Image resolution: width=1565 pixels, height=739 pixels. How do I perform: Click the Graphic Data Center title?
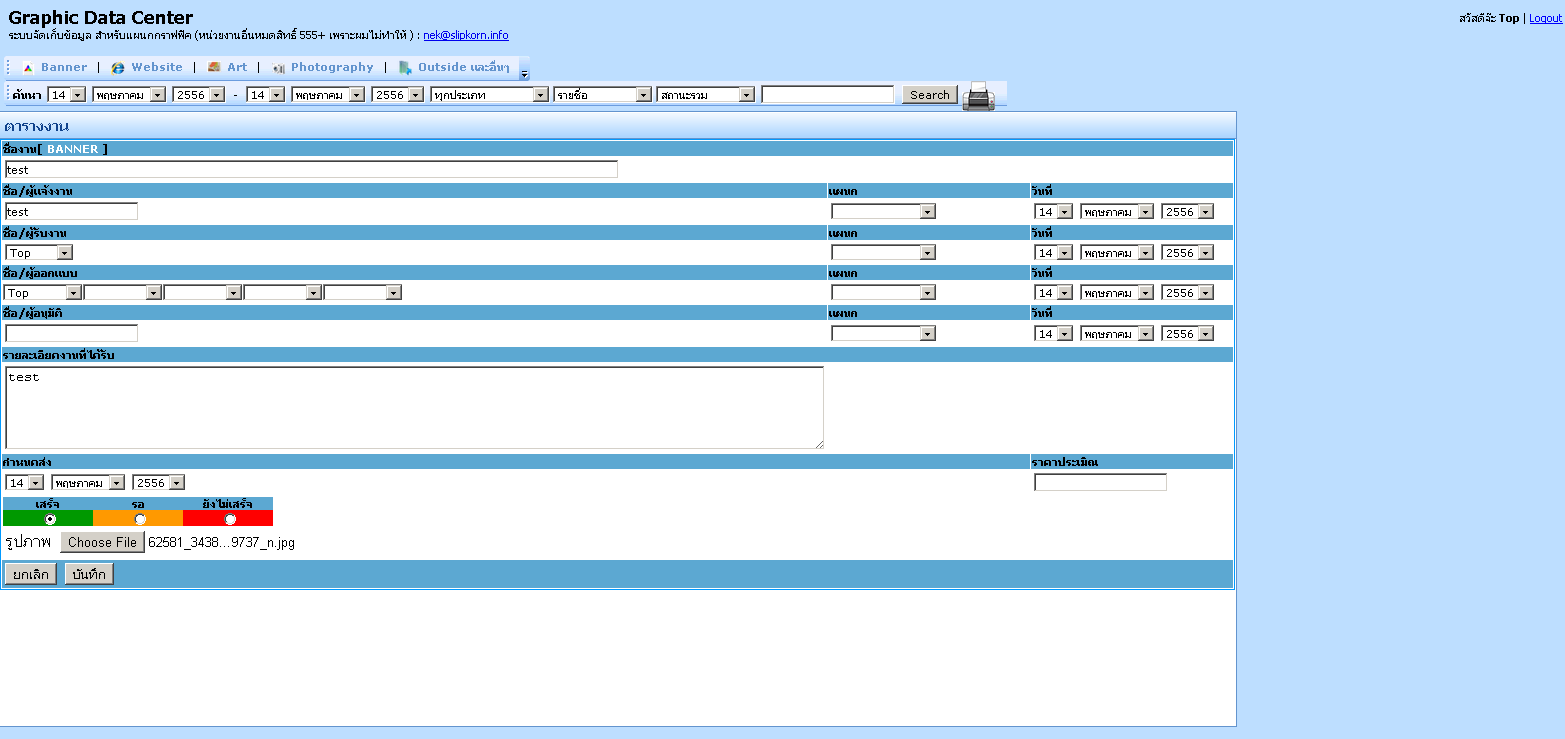click(x=101, y=17)
